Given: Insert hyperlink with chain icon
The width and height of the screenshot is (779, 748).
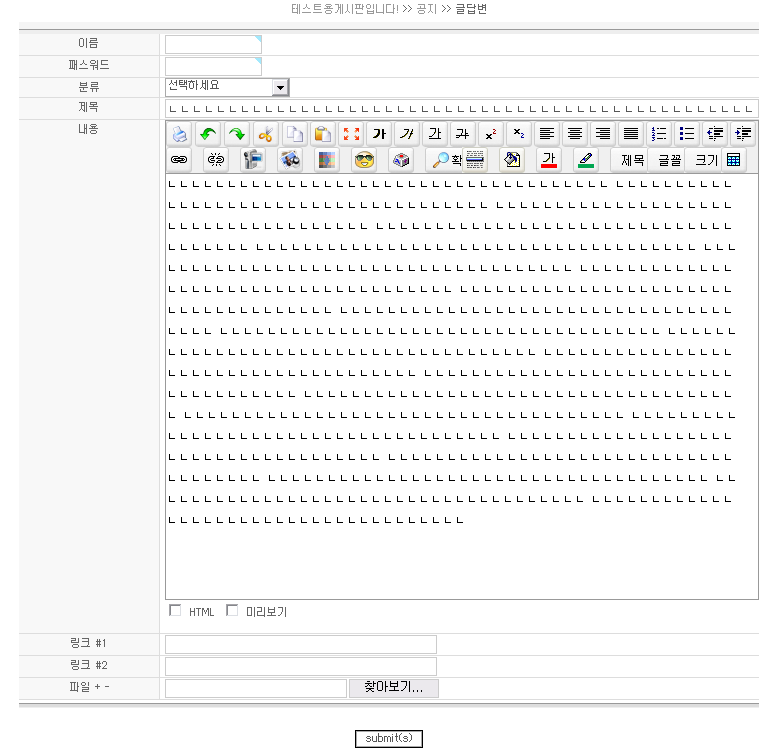Looking at the screenshot, I should coord(179,160).
